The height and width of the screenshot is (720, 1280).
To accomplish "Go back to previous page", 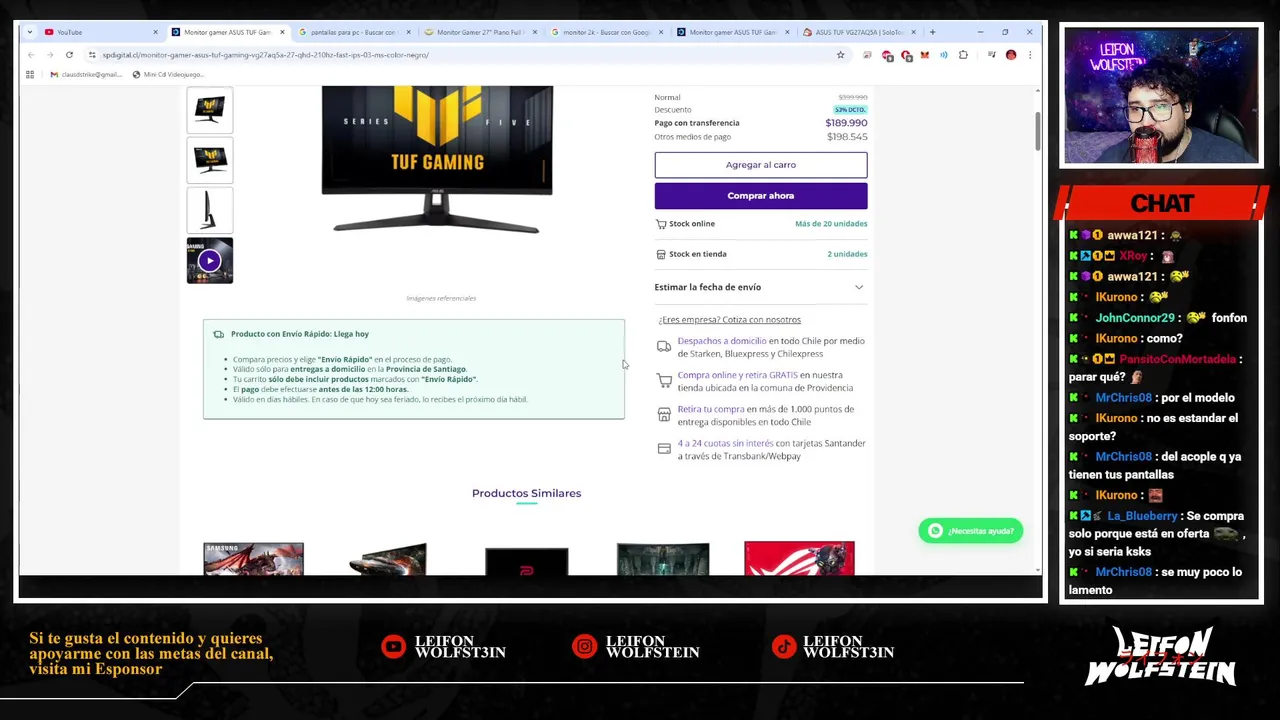I will tap(30, 55).
